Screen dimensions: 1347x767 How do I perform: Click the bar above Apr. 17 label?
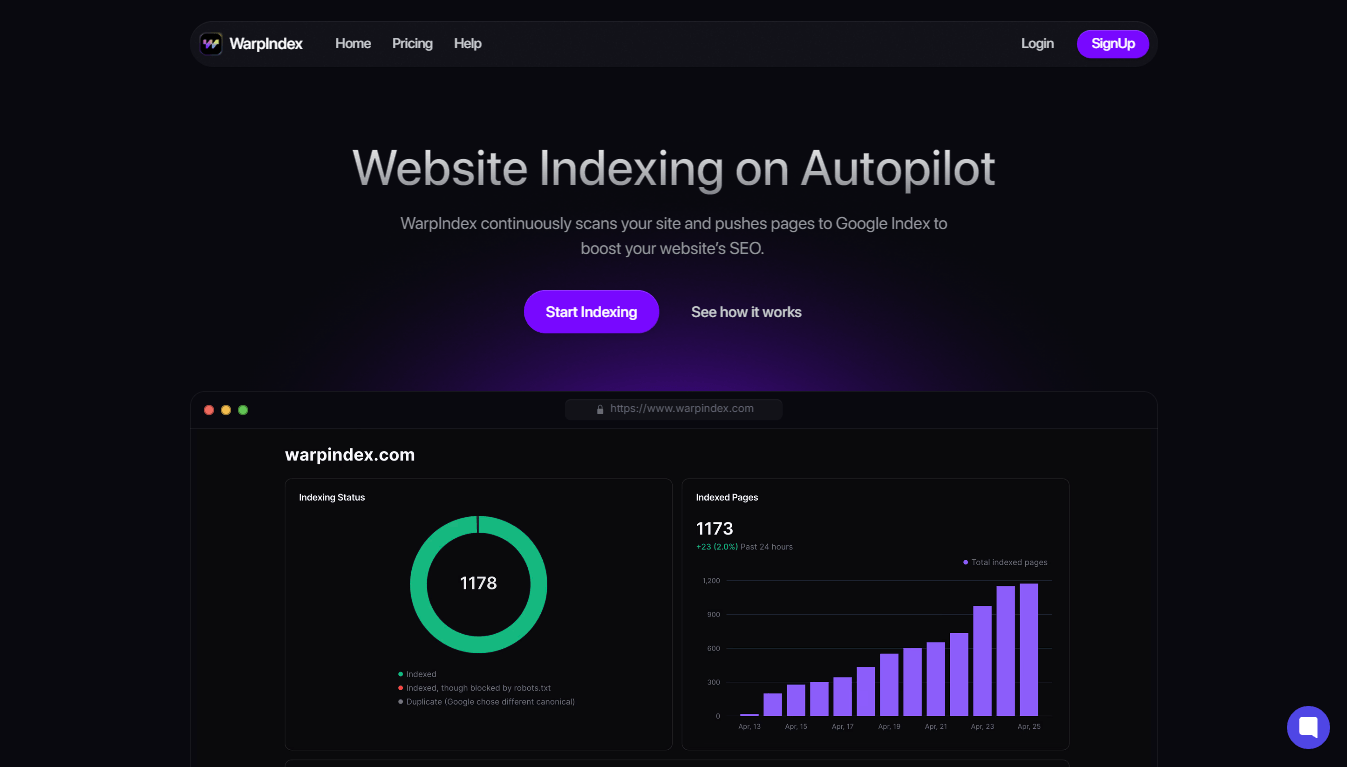pos(842,697)
